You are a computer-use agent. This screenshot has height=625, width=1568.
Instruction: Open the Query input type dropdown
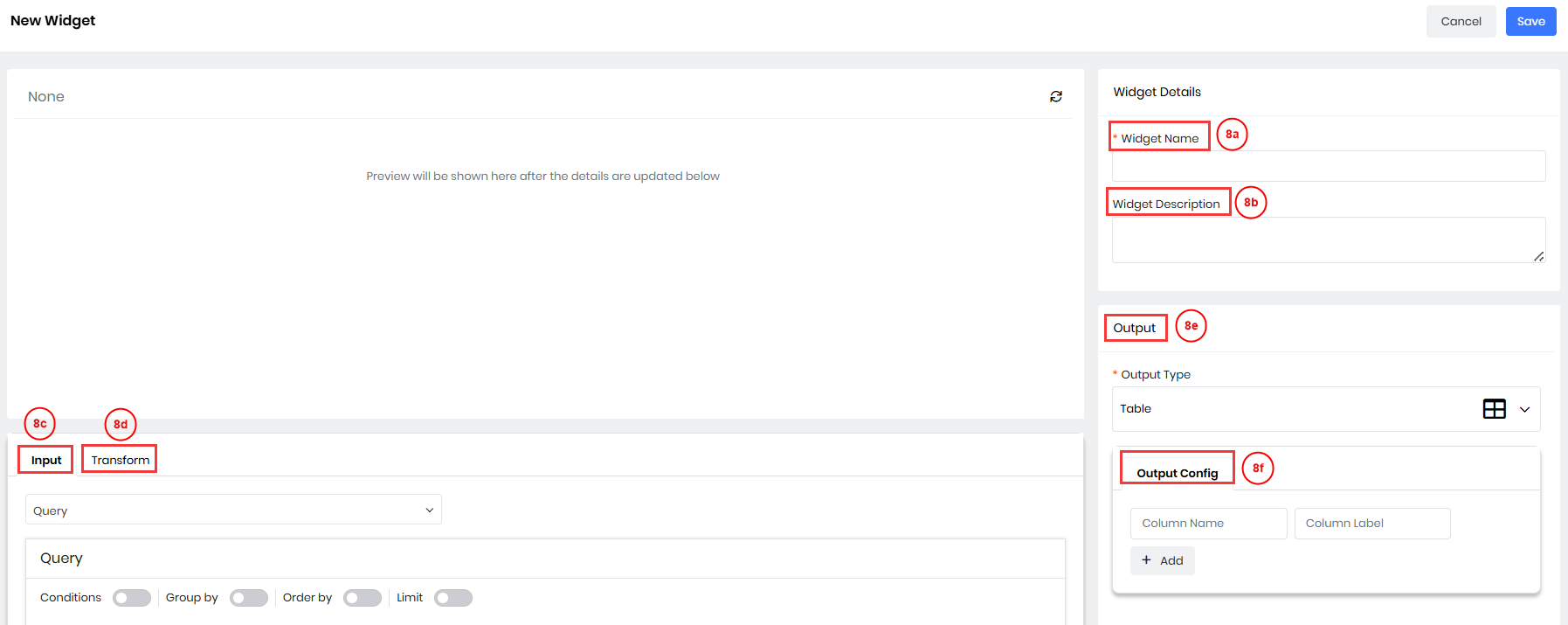[x=233, y=510]
